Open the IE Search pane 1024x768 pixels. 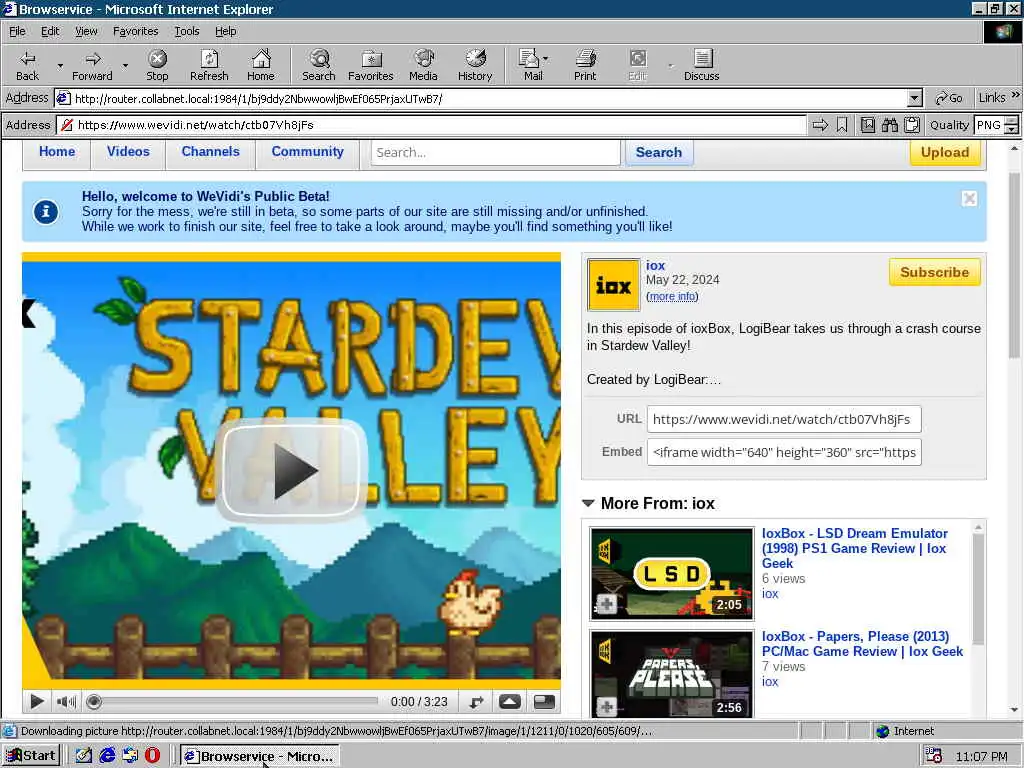pos(319,65)
